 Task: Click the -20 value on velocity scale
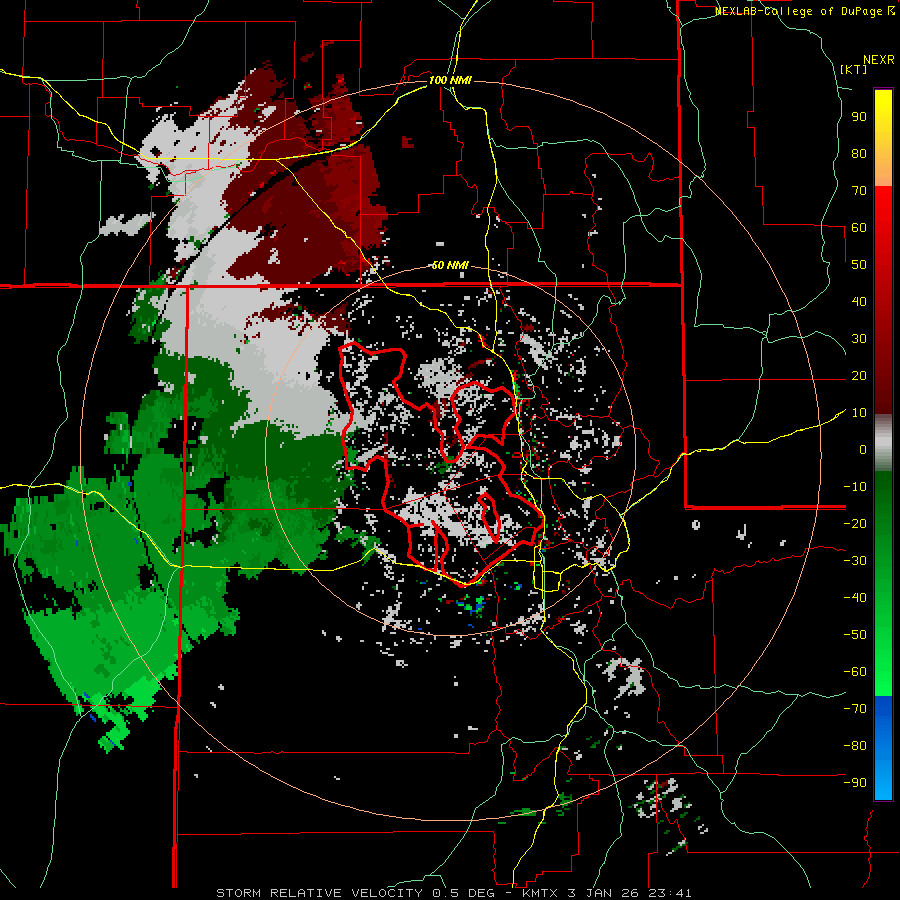(855, 523)
